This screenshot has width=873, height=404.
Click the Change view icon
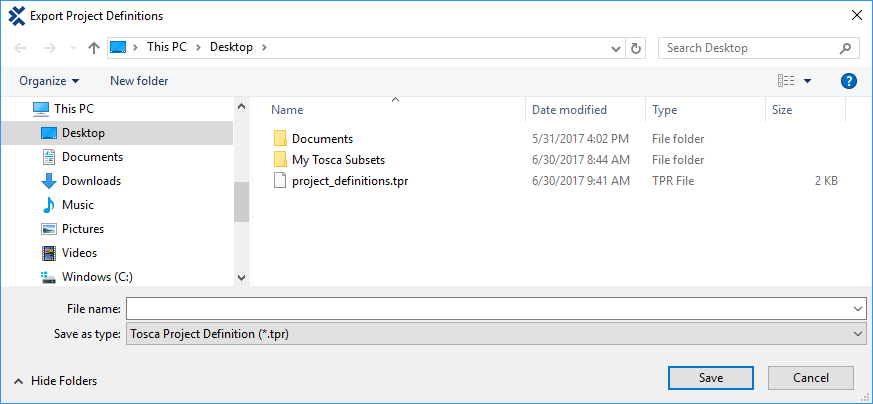point(786,81)
